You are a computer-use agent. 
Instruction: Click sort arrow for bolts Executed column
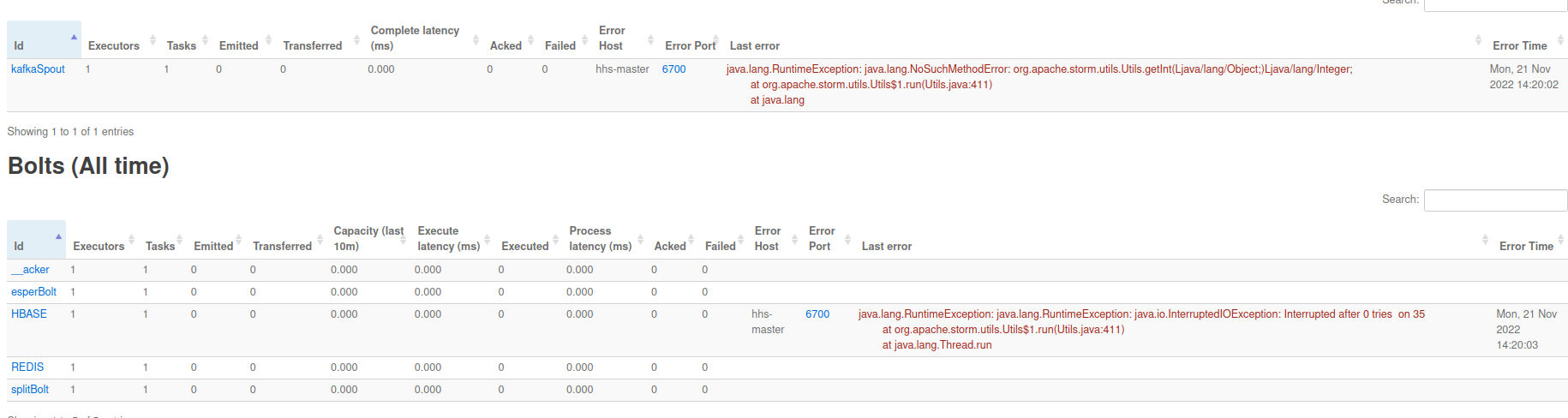[554, 241]
